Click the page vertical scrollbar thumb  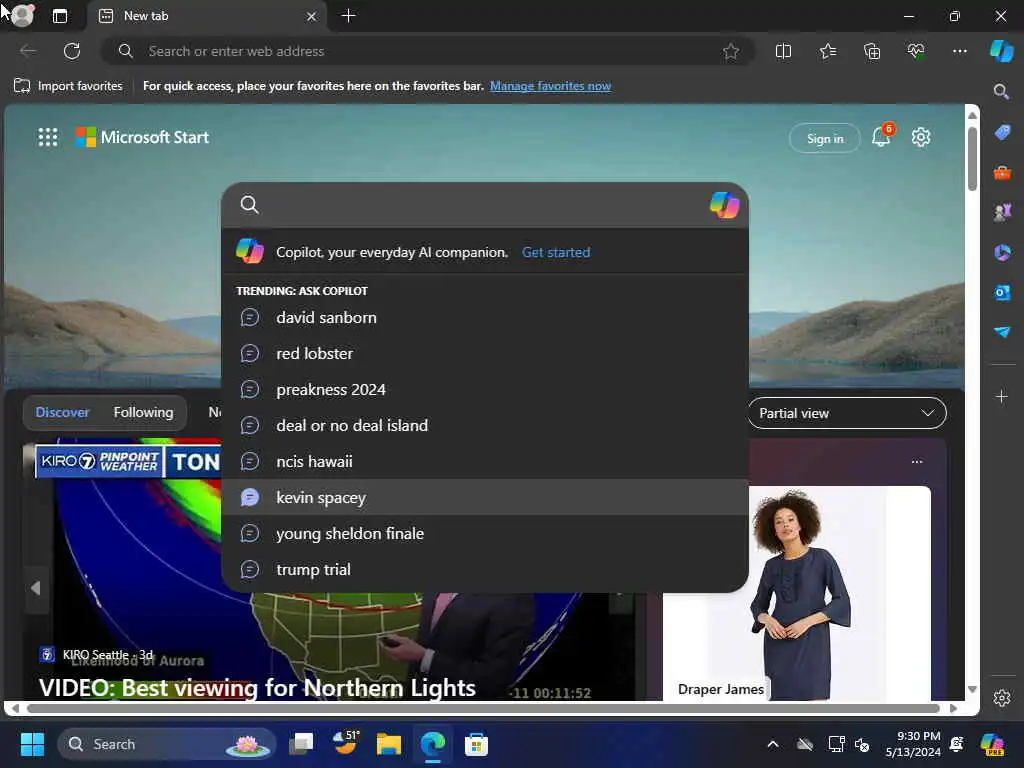972,159
